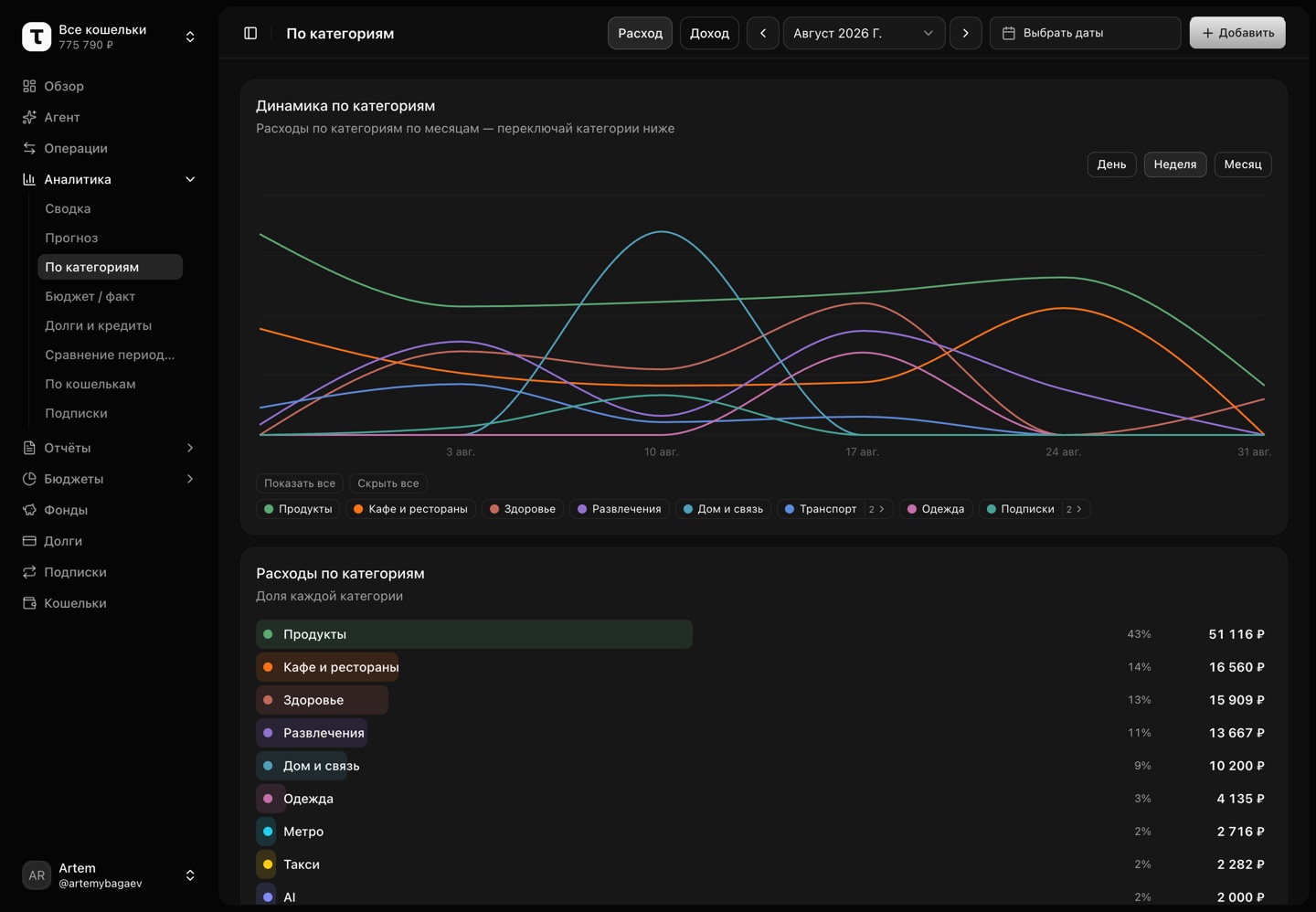Expand Транспорт subcategories in legend
The height and width of the screenshot is (912, 1316).
coord(877,509)
